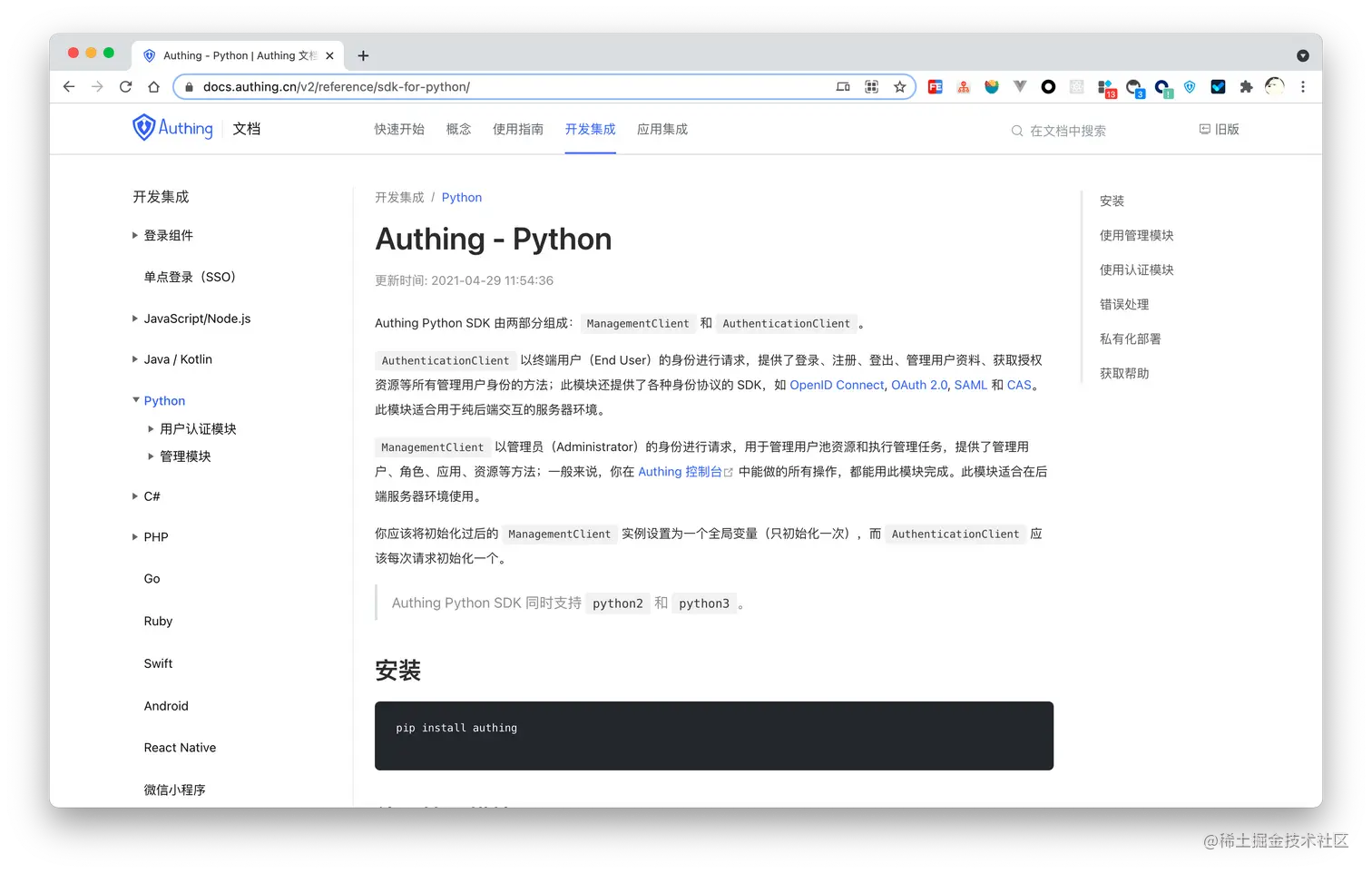Image resolution: width=1372 pixels, height=873 pixels.
Task: Go forward in browser history
Action: click(x=97, y=87)
